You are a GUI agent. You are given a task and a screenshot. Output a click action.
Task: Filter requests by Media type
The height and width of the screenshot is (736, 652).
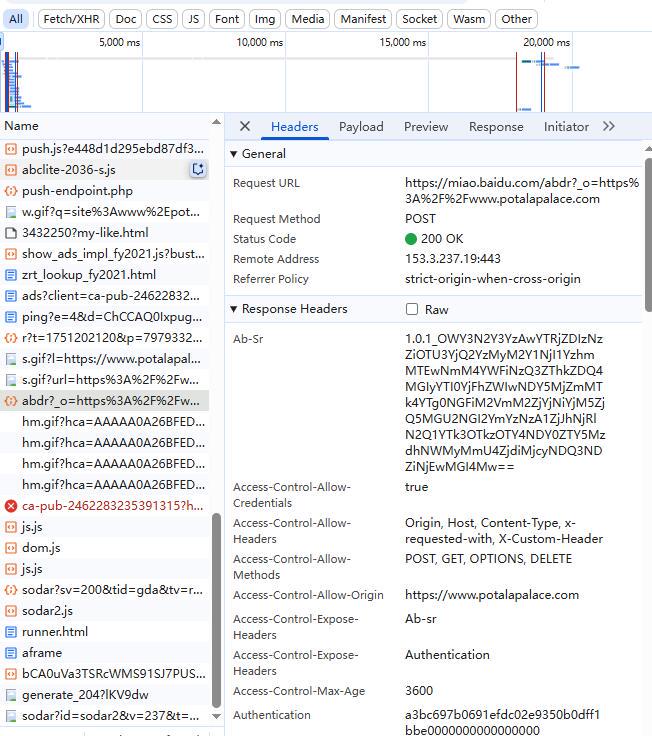[x=307, y=19]
